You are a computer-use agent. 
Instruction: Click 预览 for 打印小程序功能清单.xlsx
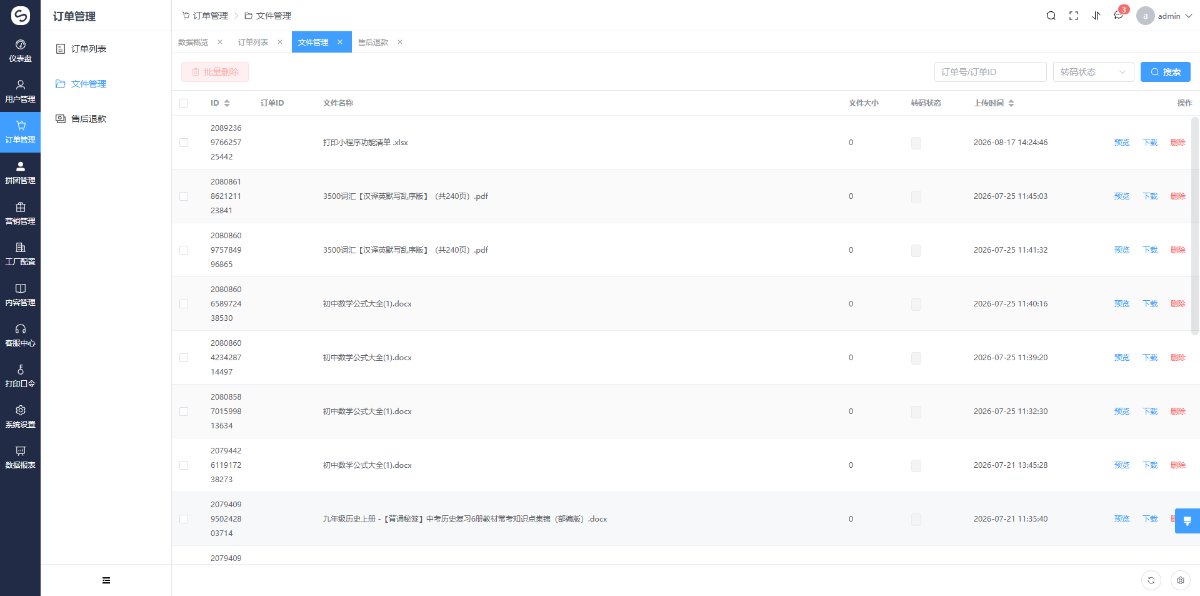click(1122, 143)
